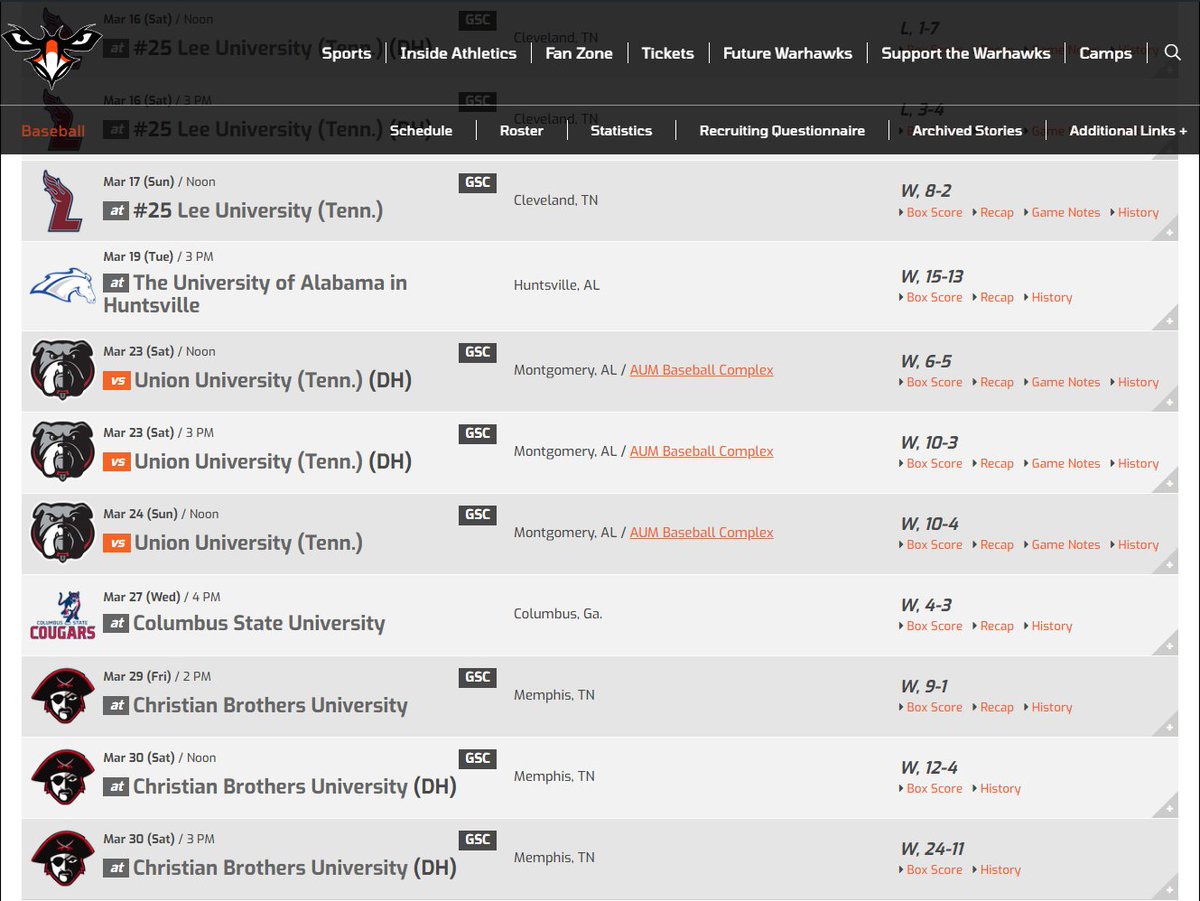Open Box Score for 9-1 Christian Brothers win
Viewport: 1200px width, 901px height.
[x=934, y=707]
